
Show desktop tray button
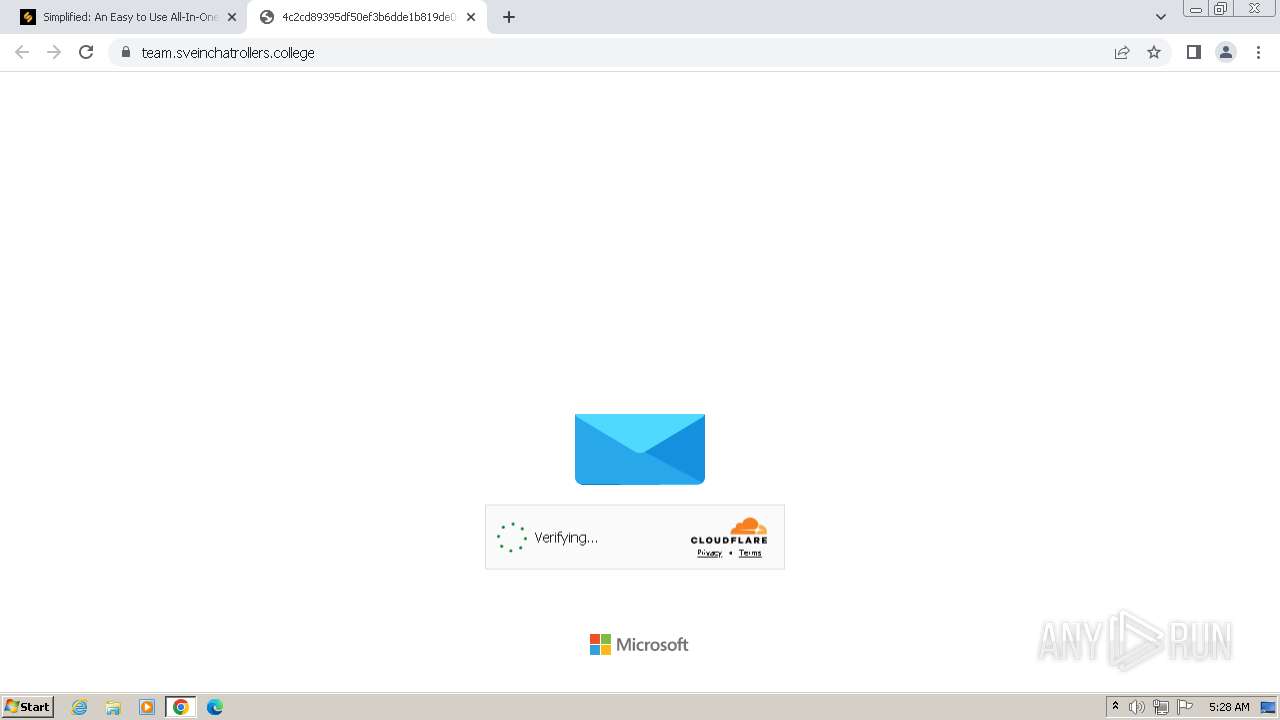(1269, 707)
